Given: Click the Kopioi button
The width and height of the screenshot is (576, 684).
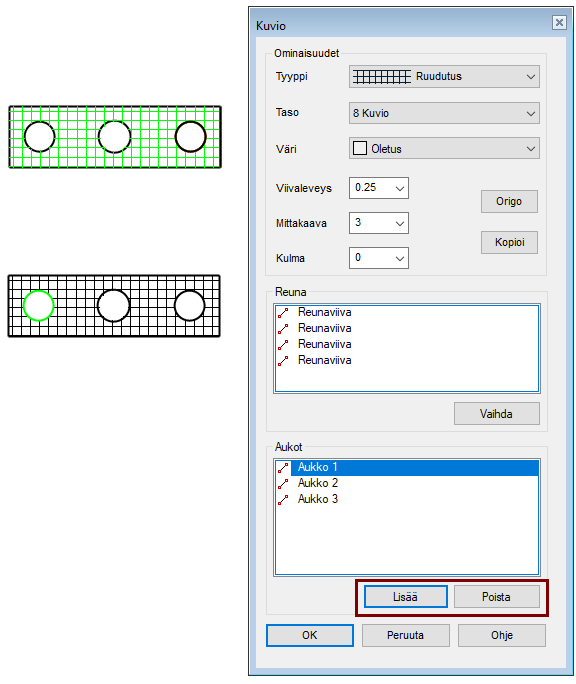Looking at the screenshot, I should coord(509,242).
